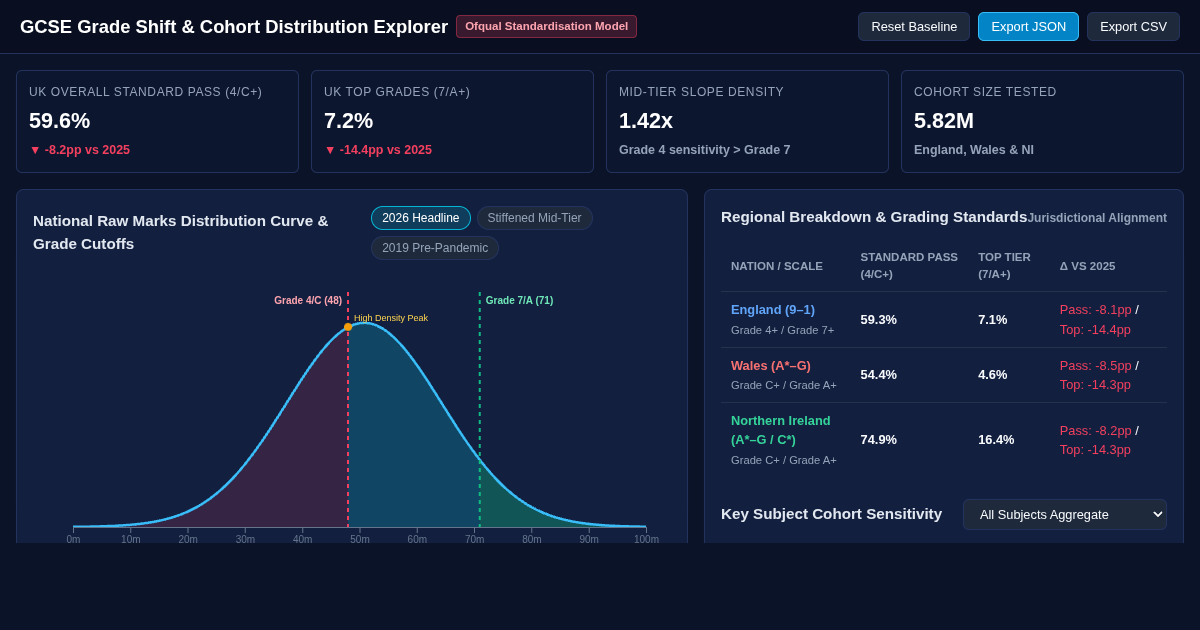1200x630 pixels.
Task: Select the UK Top Grades 7.2% value
Action: (x=348, y=121)
